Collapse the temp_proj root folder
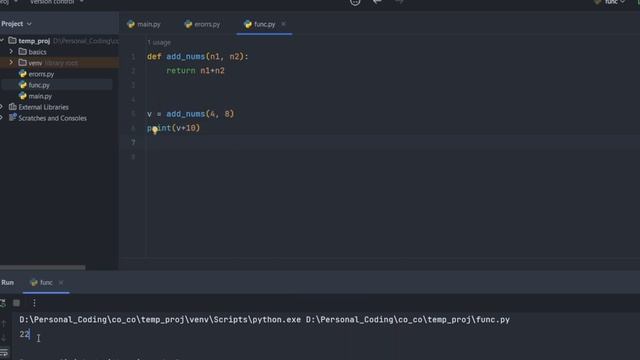This screenshot has width=640, height=360. pos(2,40)
